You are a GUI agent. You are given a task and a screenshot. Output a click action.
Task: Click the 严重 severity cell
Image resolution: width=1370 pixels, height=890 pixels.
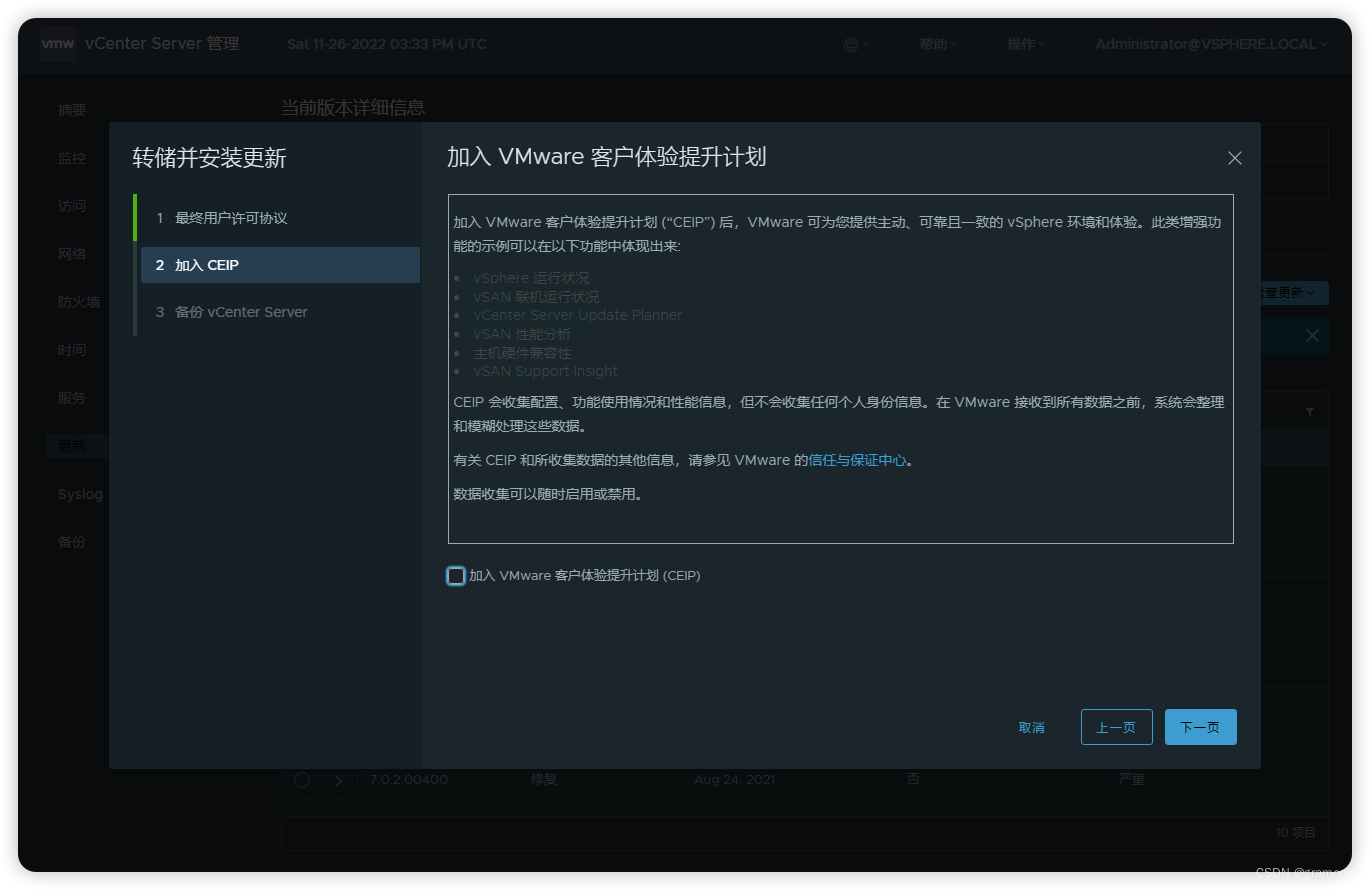[x=1131, y=780]
